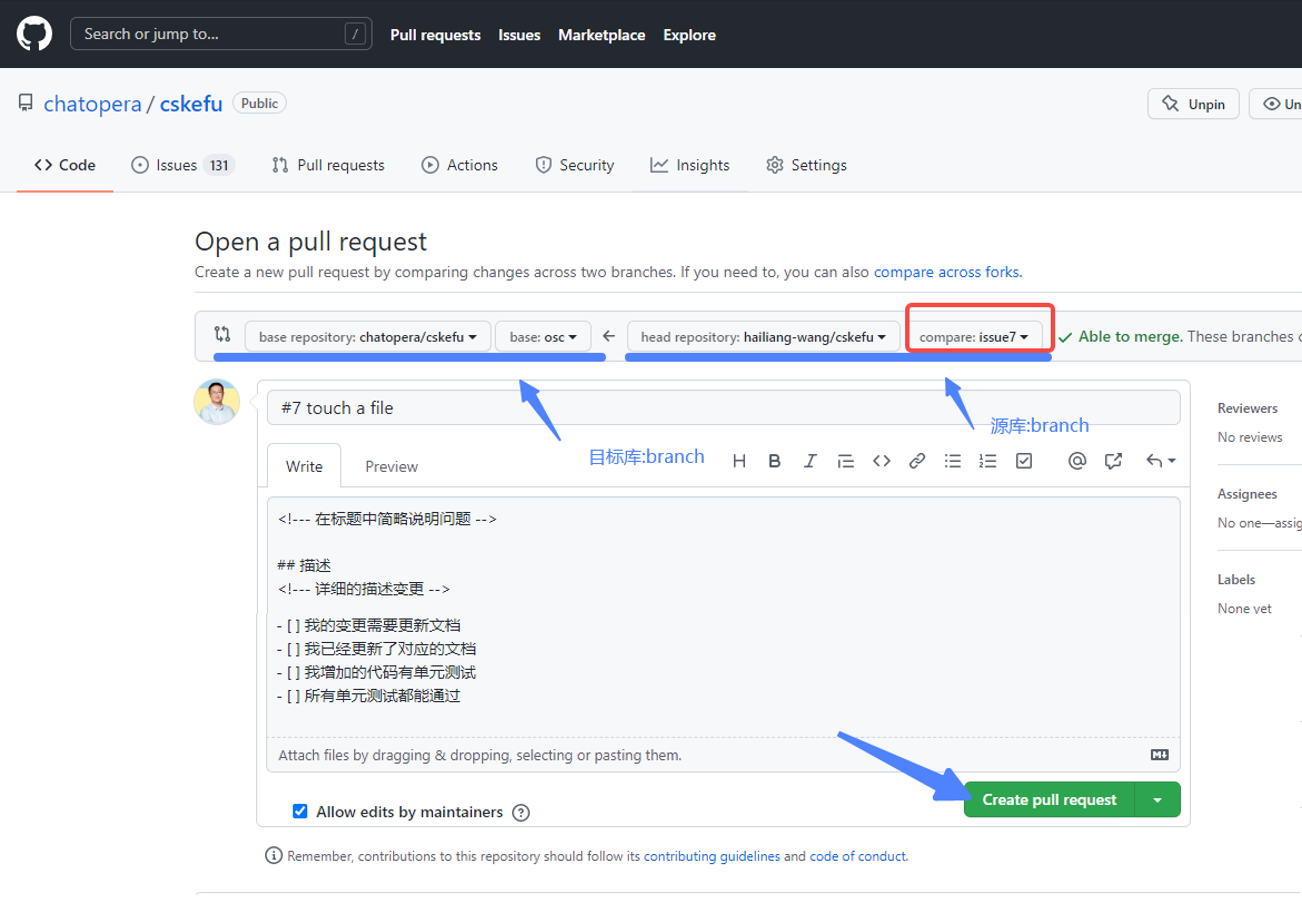Click the compare branches swap icon
The width and height of the screenshot is (1302, 901).
pos(223,335)
